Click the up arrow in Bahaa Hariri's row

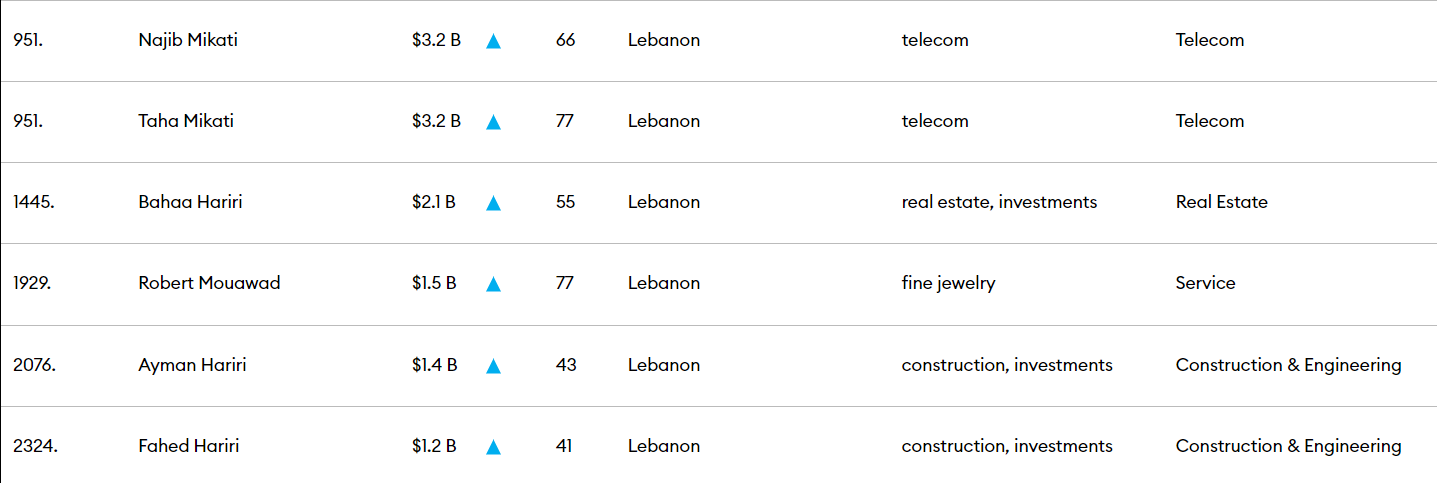click(493, 203)
